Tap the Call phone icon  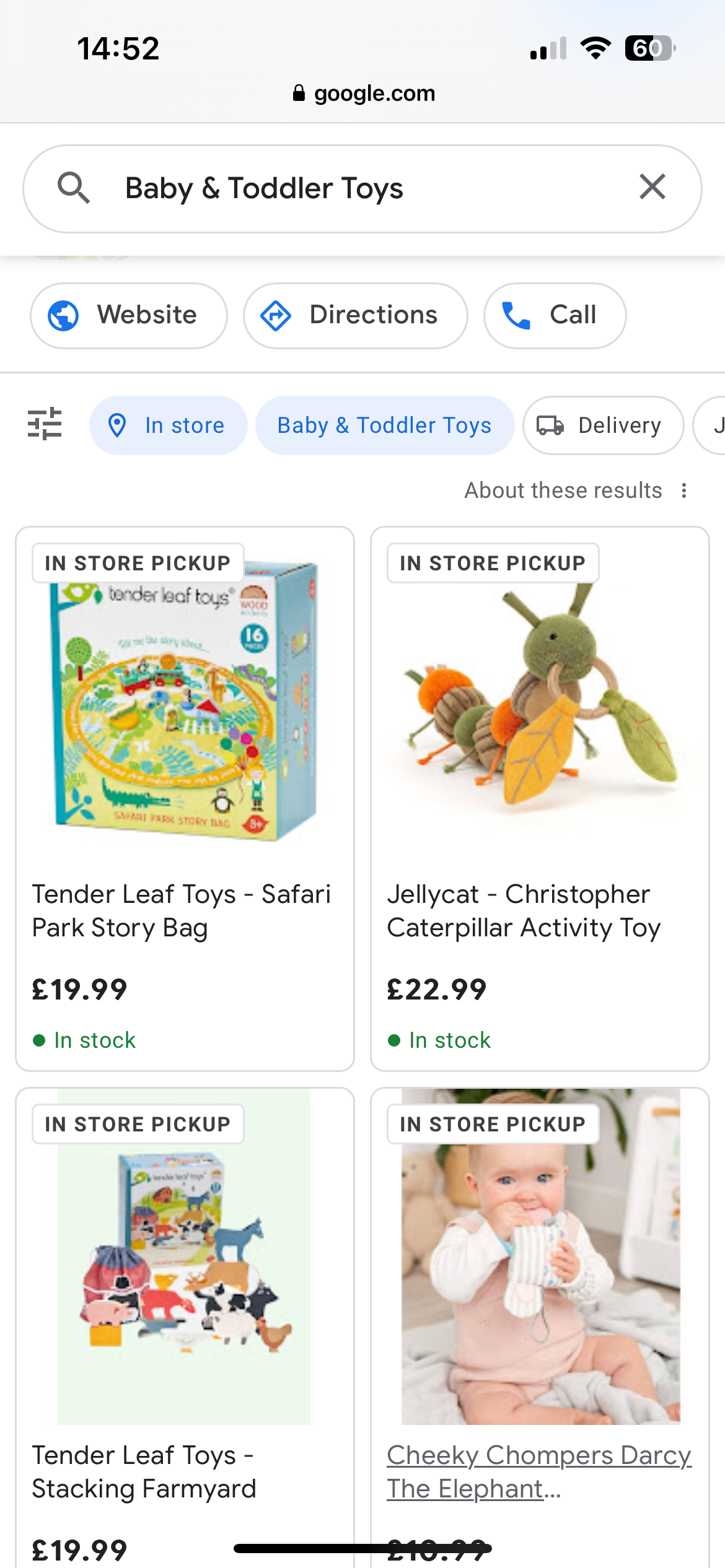516,315
